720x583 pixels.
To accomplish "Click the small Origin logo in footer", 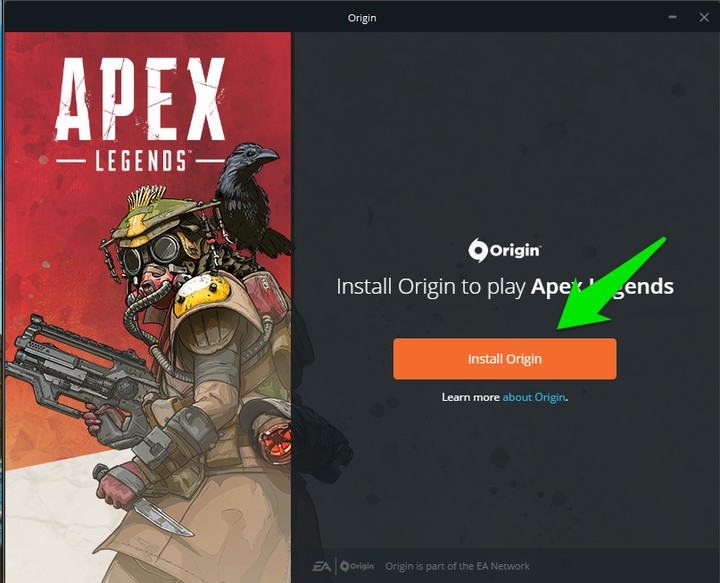I will (357, 566).
